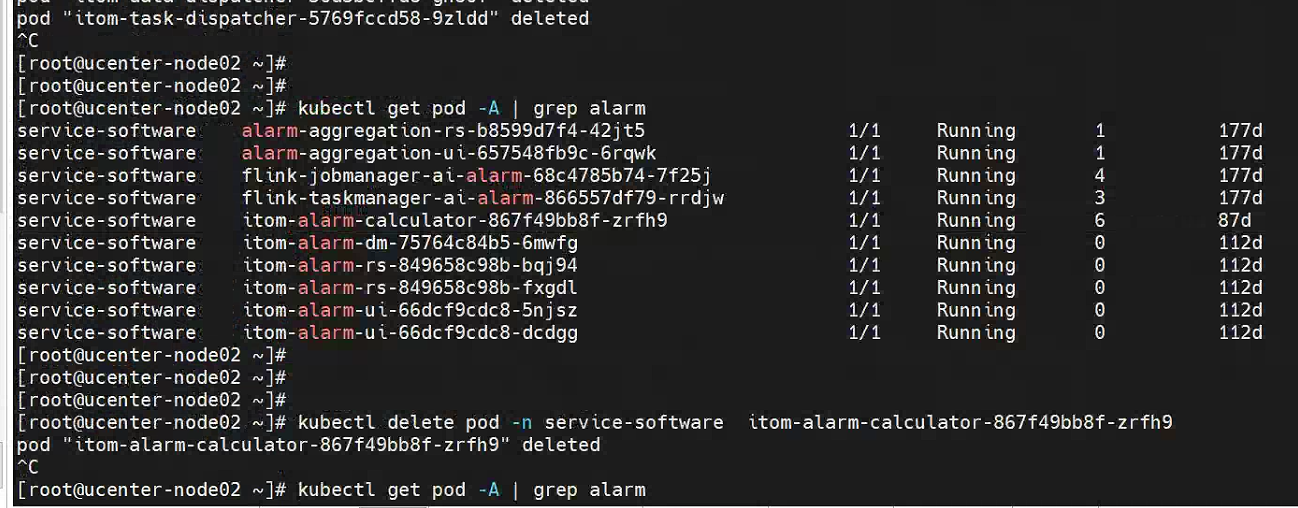Click restart count 6 of itom-alarm-calculator
Viewport: 1298px width, 508px height.
coord(1100,220)
